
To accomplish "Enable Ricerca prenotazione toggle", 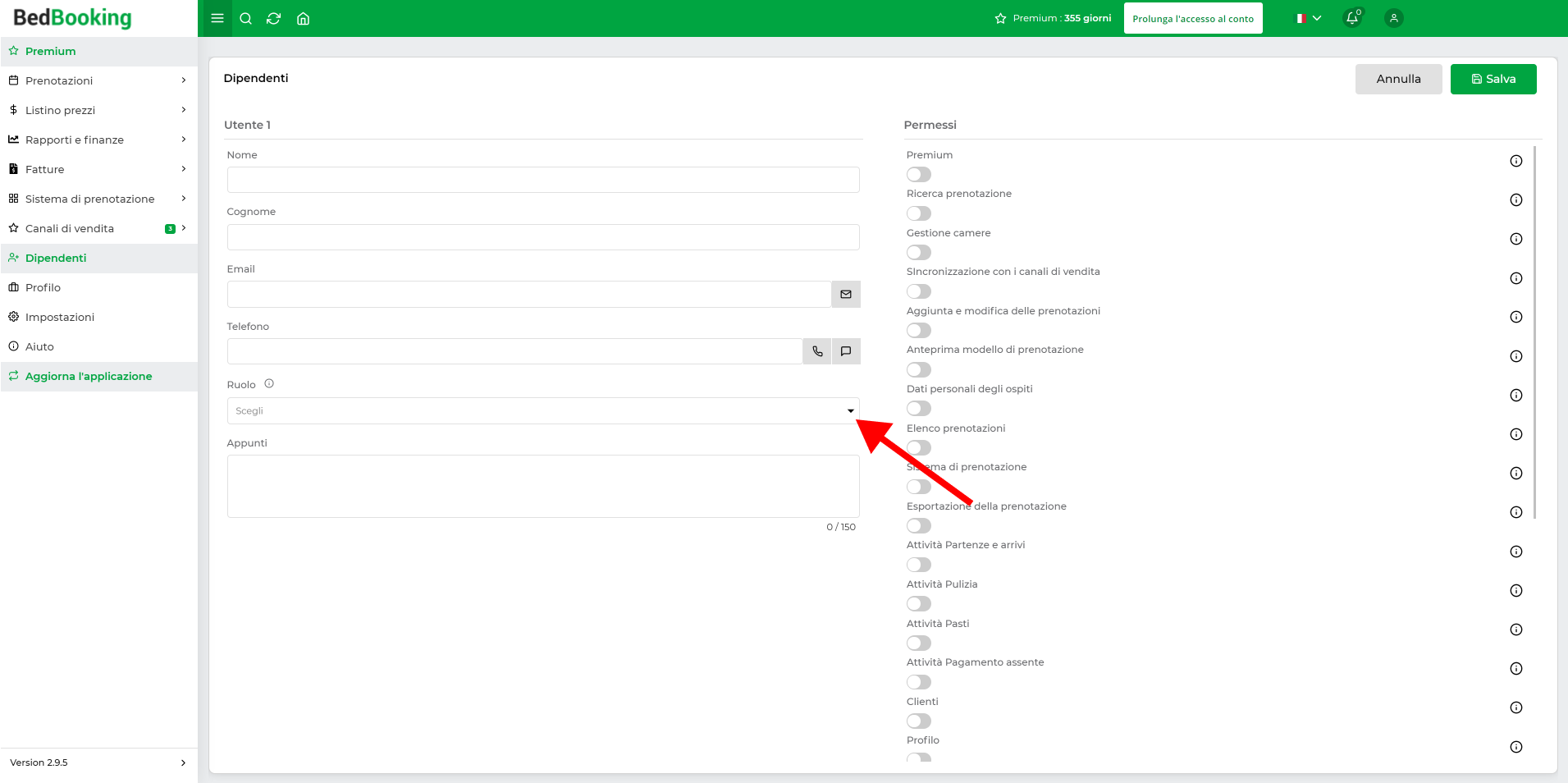I will coord(919,213).
